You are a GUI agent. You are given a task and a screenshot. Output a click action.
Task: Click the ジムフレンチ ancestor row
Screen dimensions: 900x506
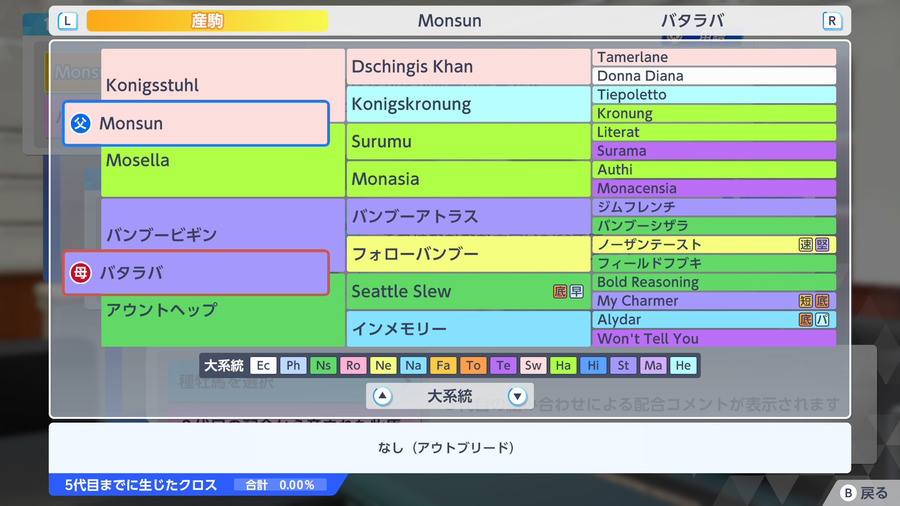714,207
